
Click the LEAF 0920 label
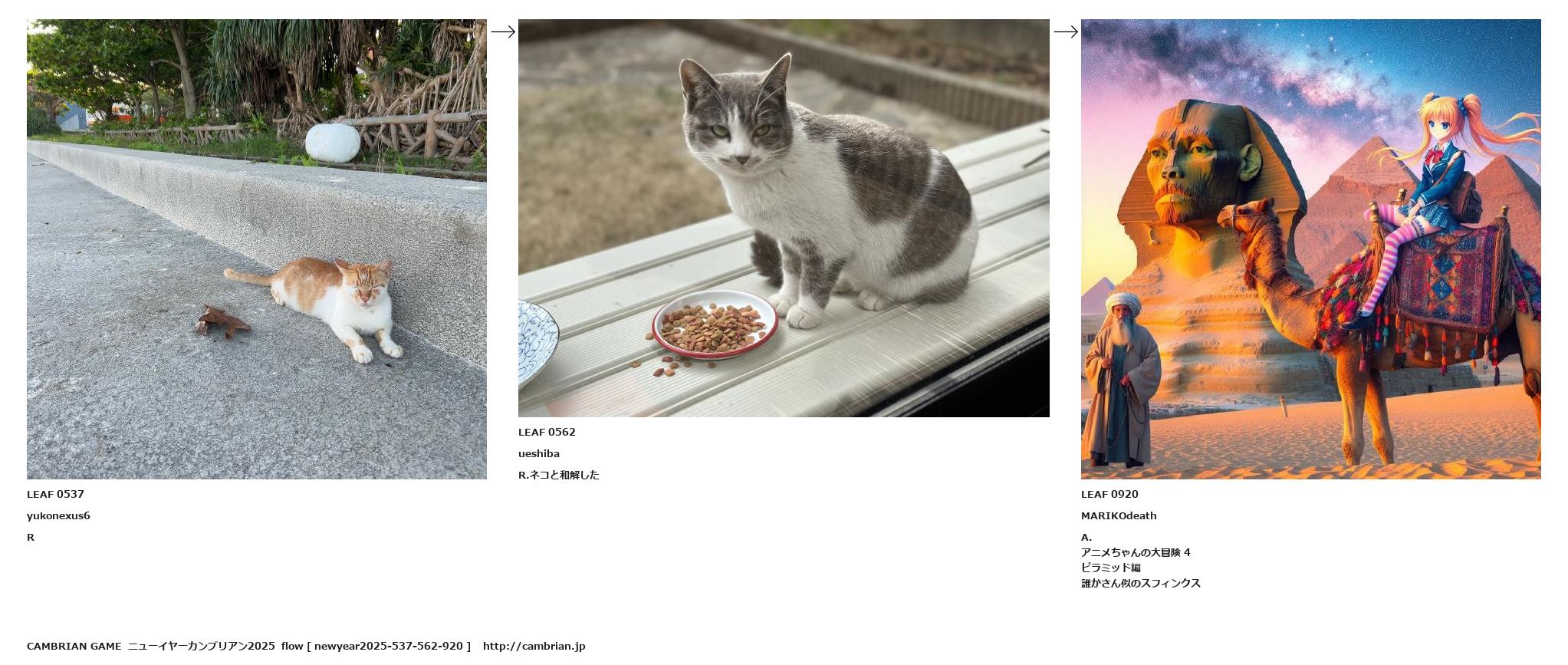pos(1109,494)
